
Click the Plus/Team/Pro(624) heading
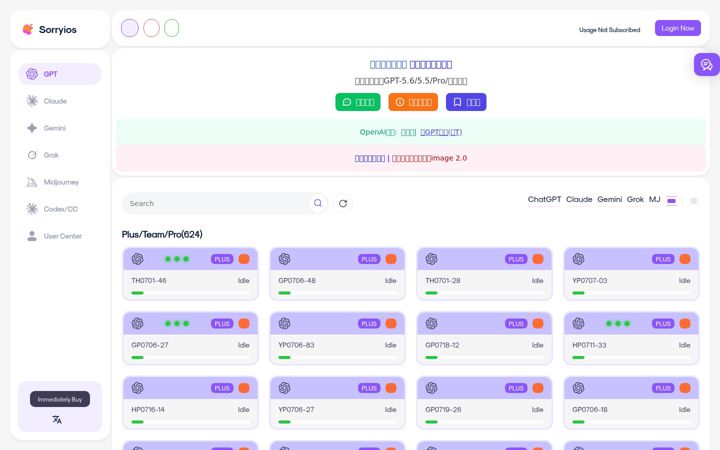(x=162, y=234)
